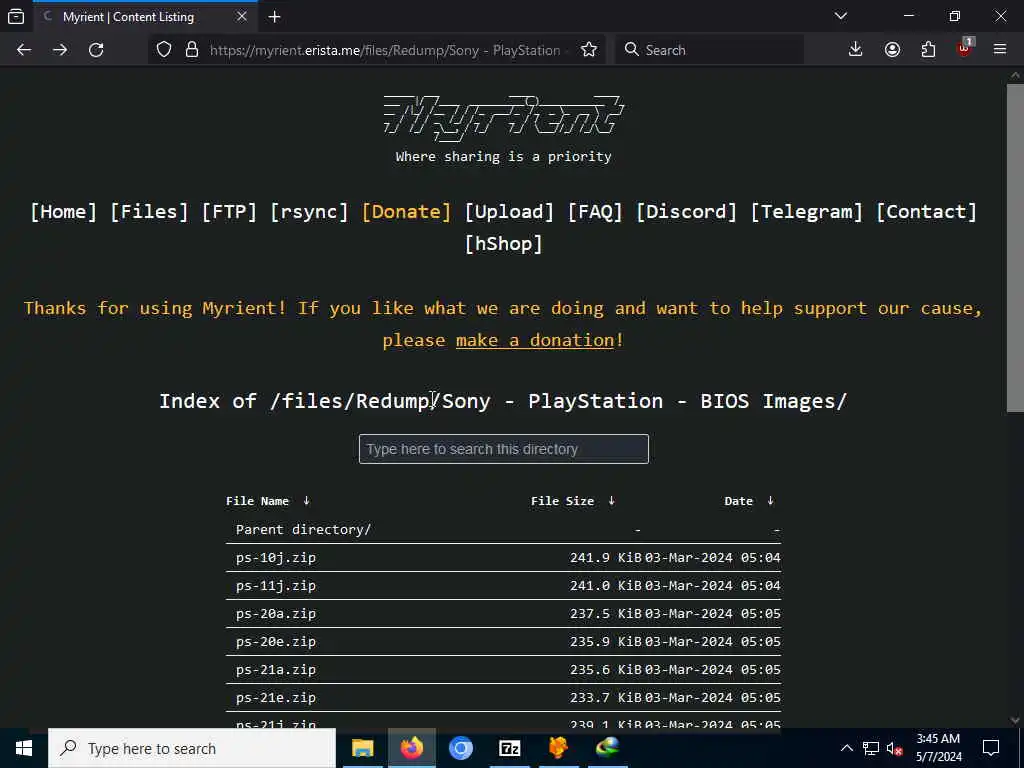1024x768 pixels.
Task: Open a new tab with the plus button
Action: (275, 17)
